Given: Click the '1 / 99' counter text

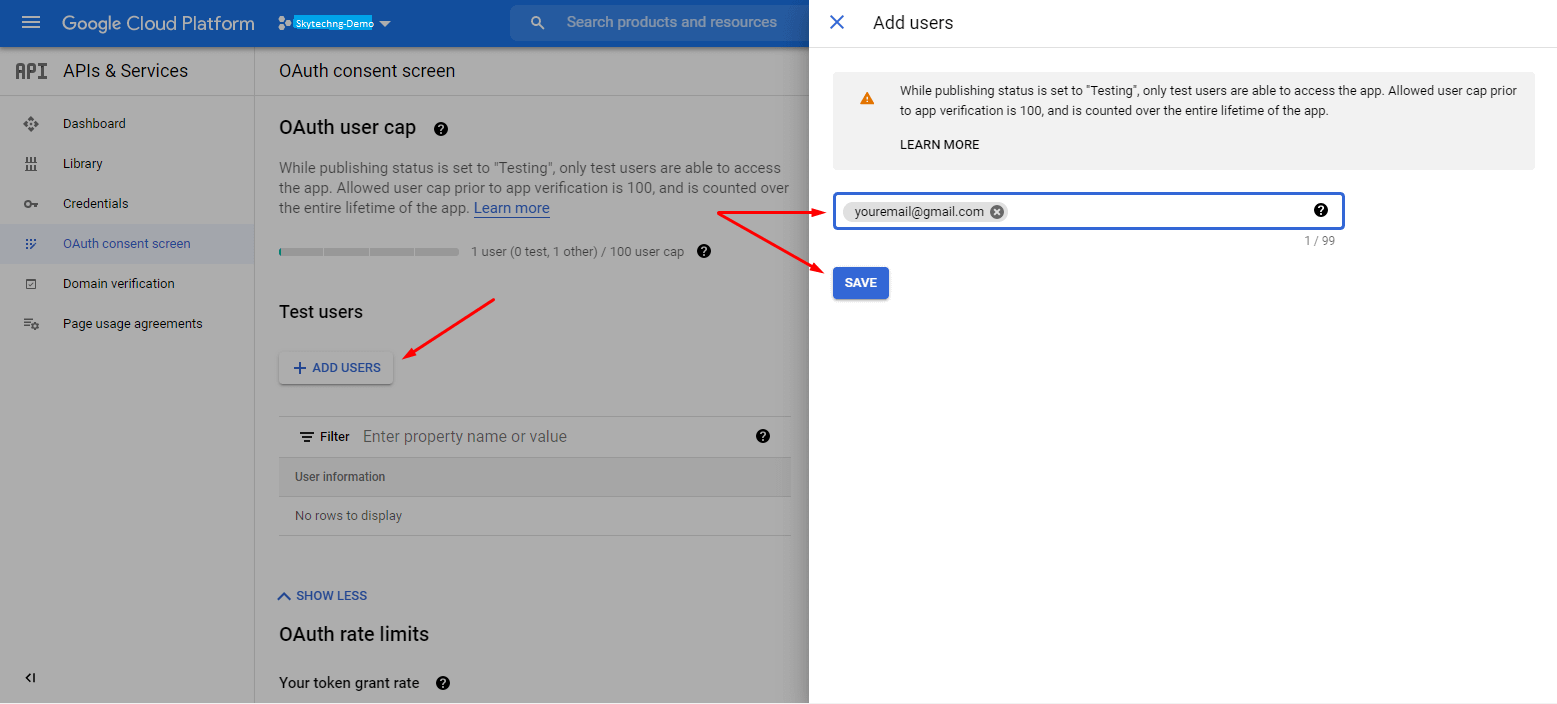Looking at the screenshot, I should pos(1319,241).
